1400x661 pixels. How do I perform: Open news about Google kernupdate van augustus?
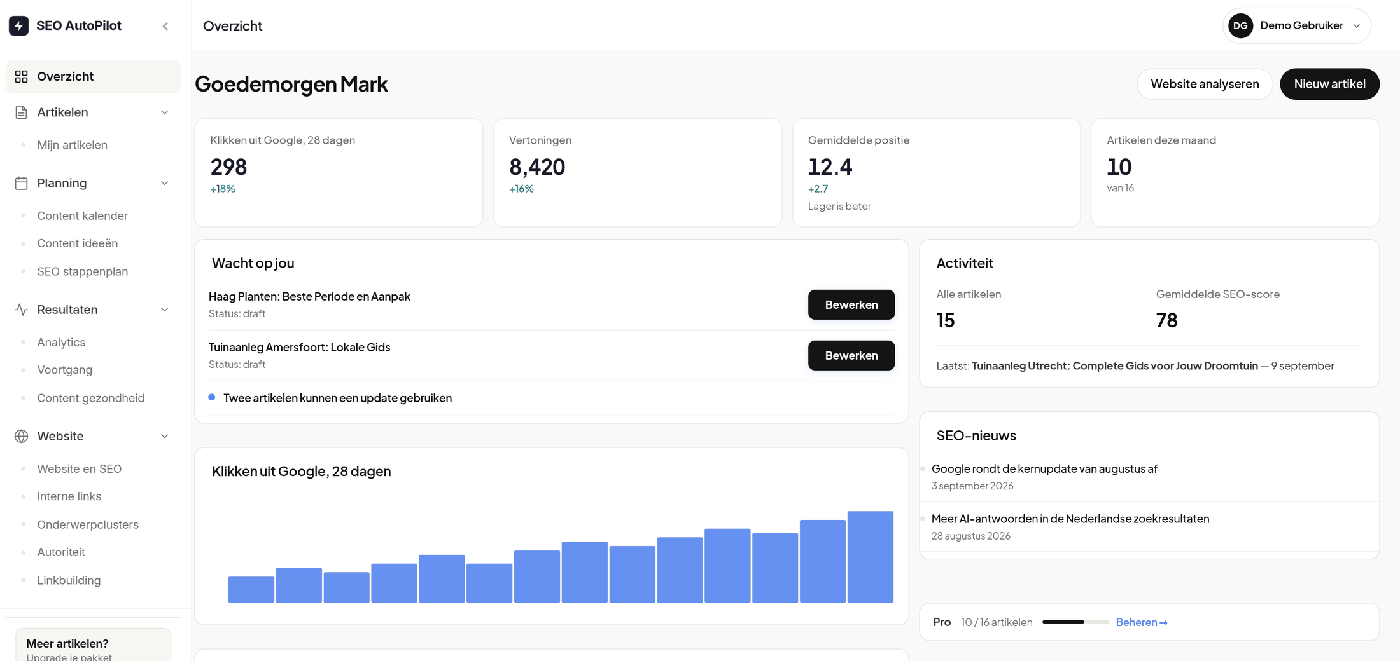pos(1044,469)
